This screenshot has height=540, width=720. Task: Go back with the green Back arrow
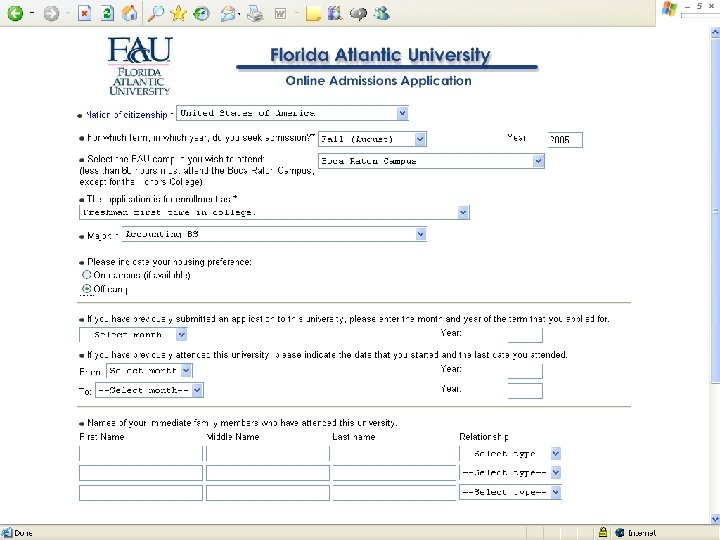[x=15, y=13]
